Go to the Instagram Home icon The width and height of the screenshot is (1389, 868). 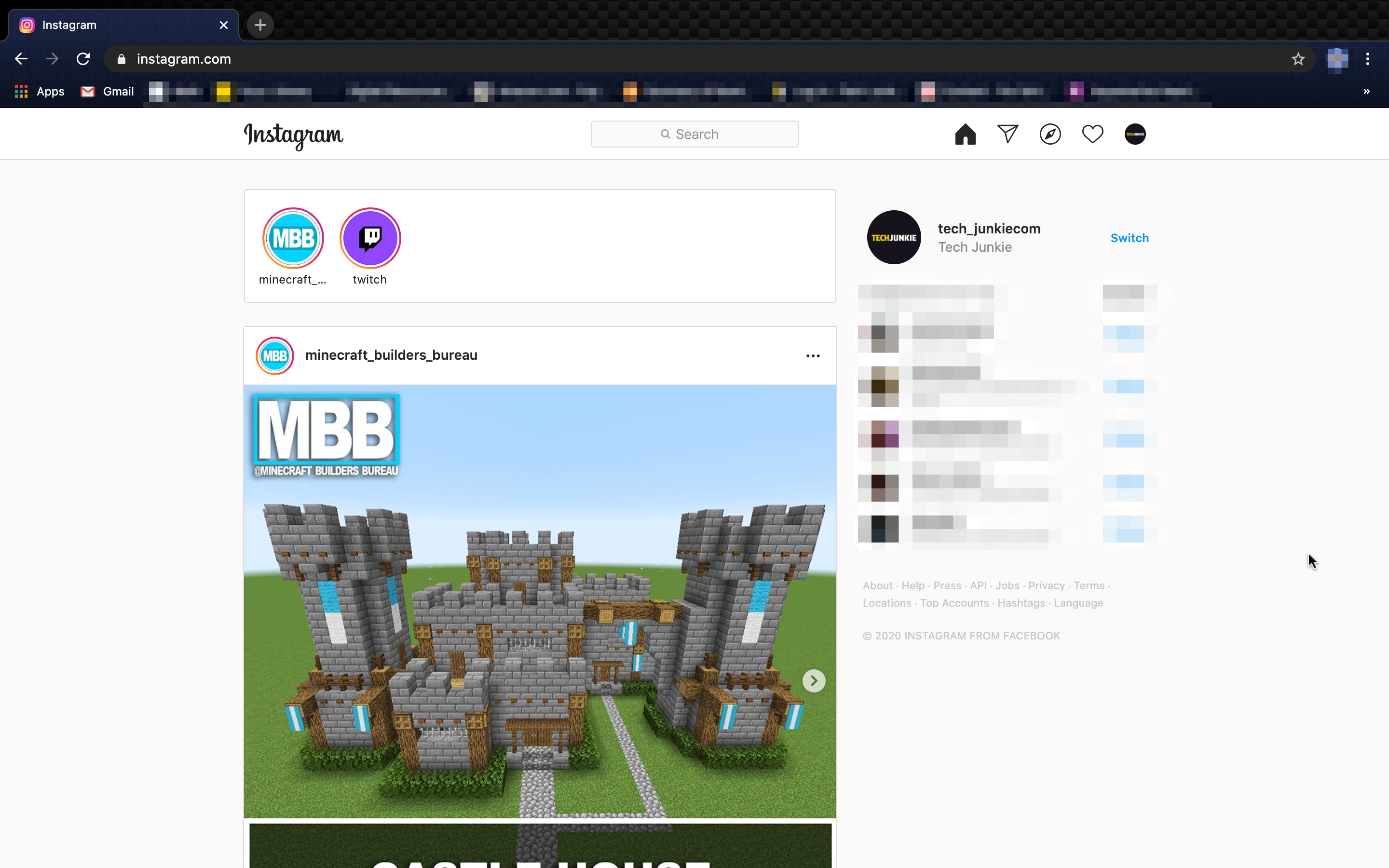pos(965,135)
